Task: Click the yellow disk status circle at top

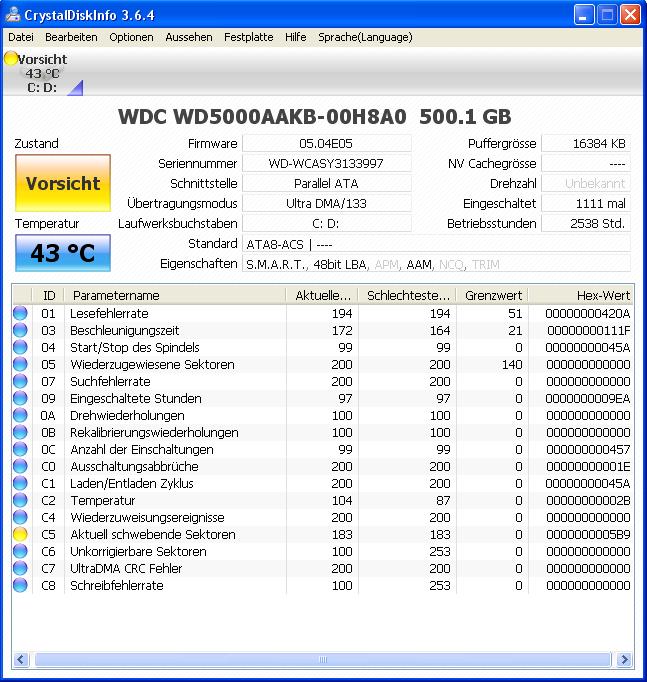Action: pyautogui.click(x=10, y=58)
